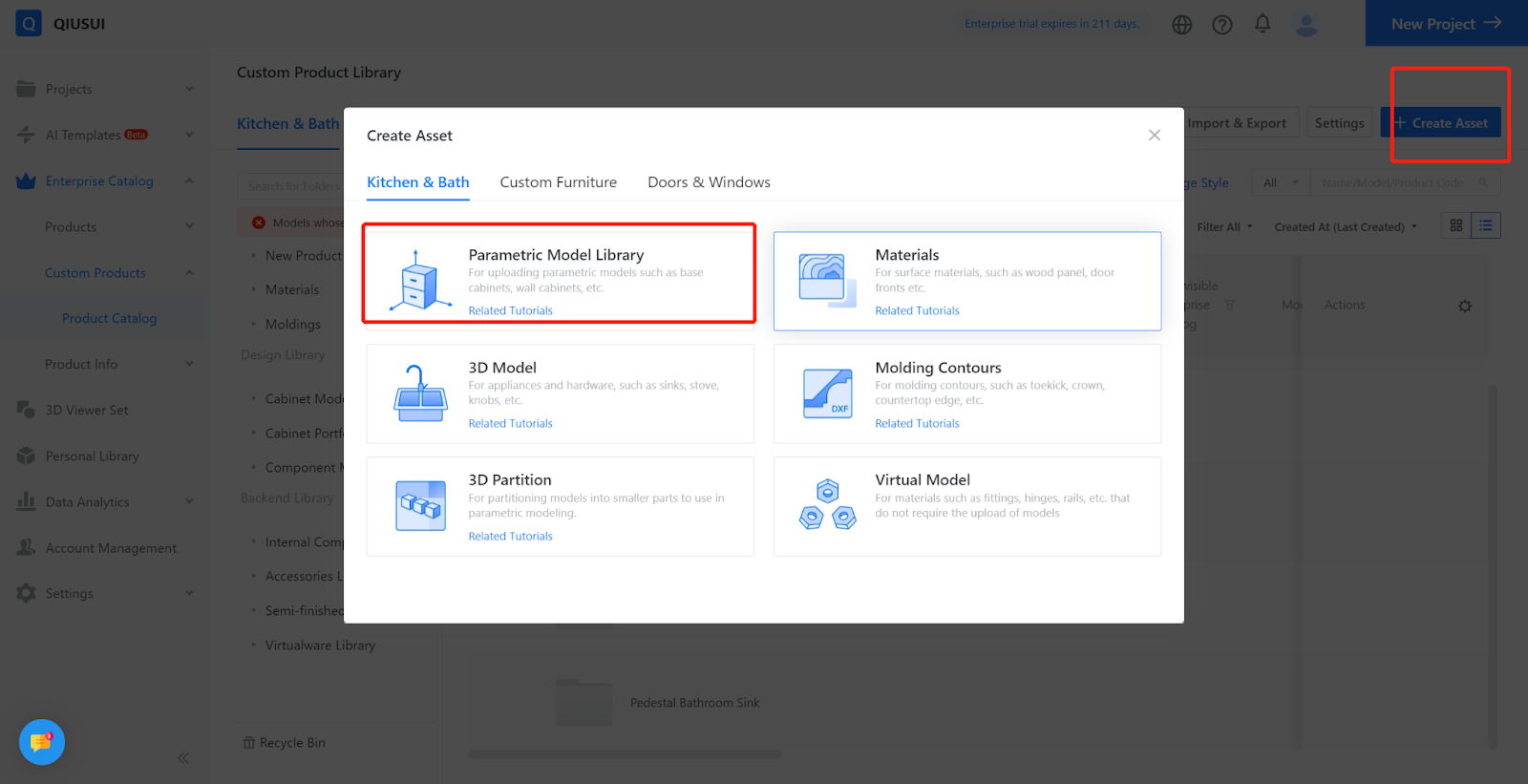Screen dimensions: 1528x784
Task: Switch to the Doors & Windows tab
Action: click(x=709, y=182)
